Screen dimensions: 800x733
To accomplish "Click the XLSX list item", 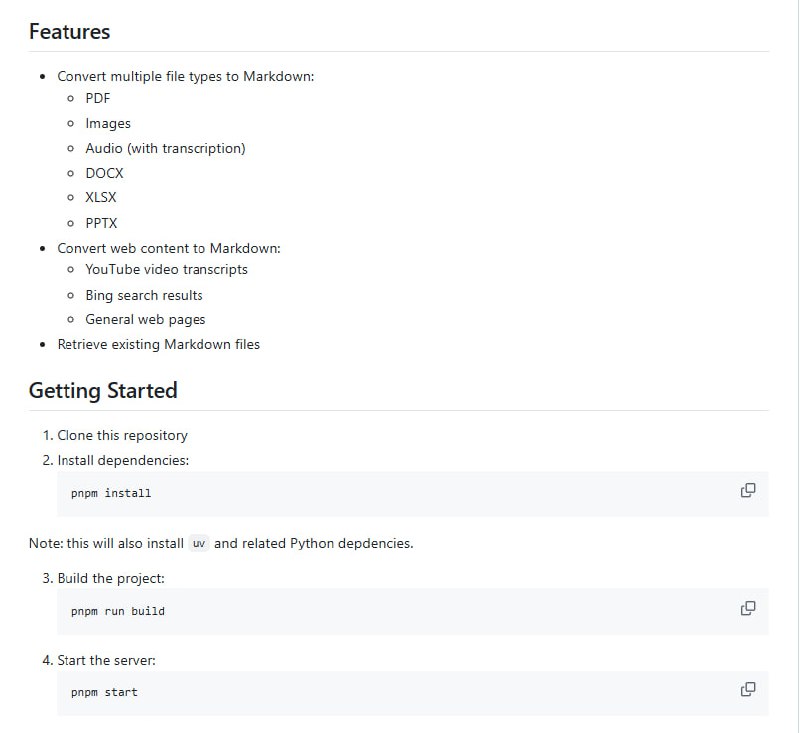I will (101, 197).
